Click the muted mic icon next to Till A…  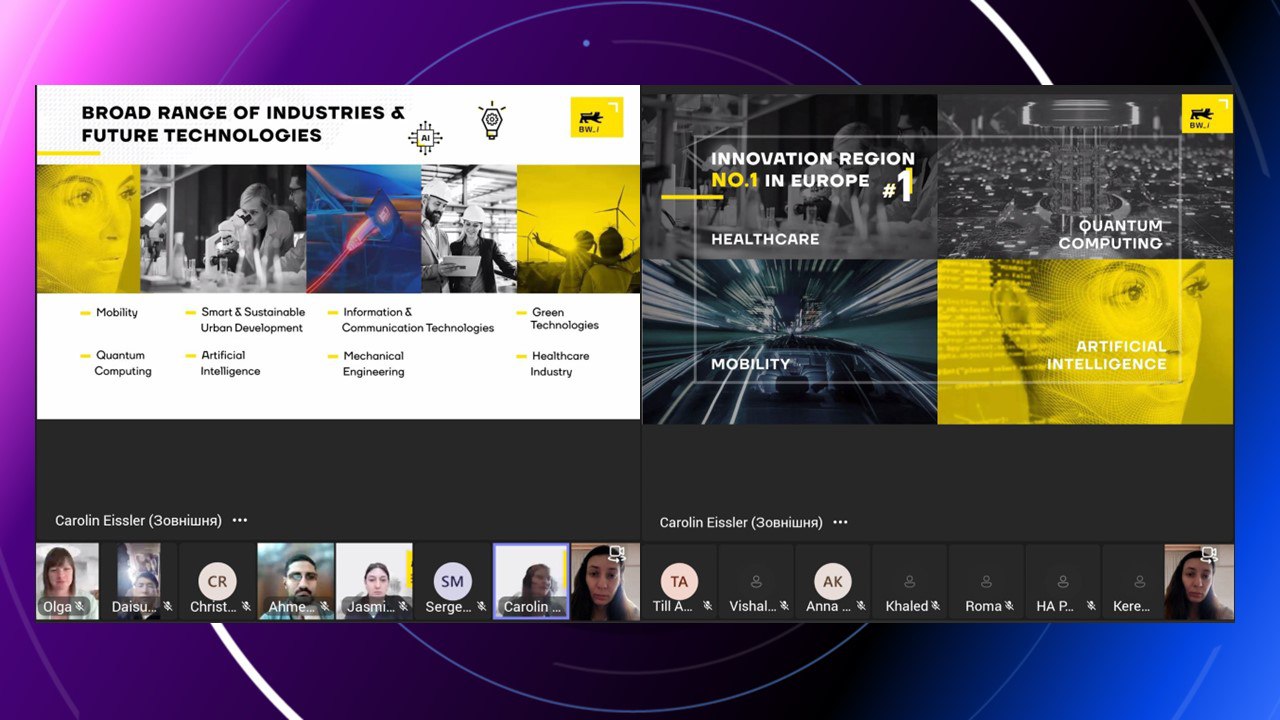tap(707, 606)
